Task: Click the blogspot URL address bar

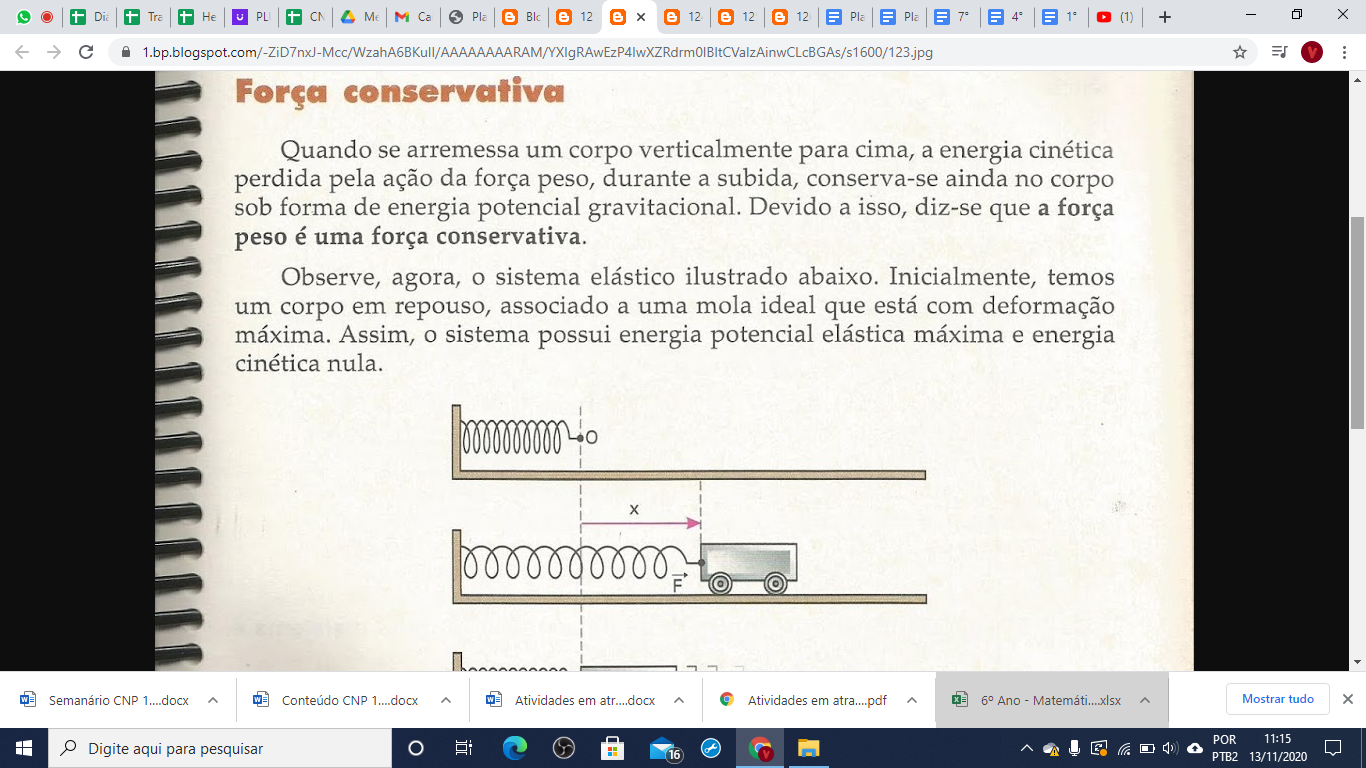Action: pyautogui.click(x=536, y=52)
